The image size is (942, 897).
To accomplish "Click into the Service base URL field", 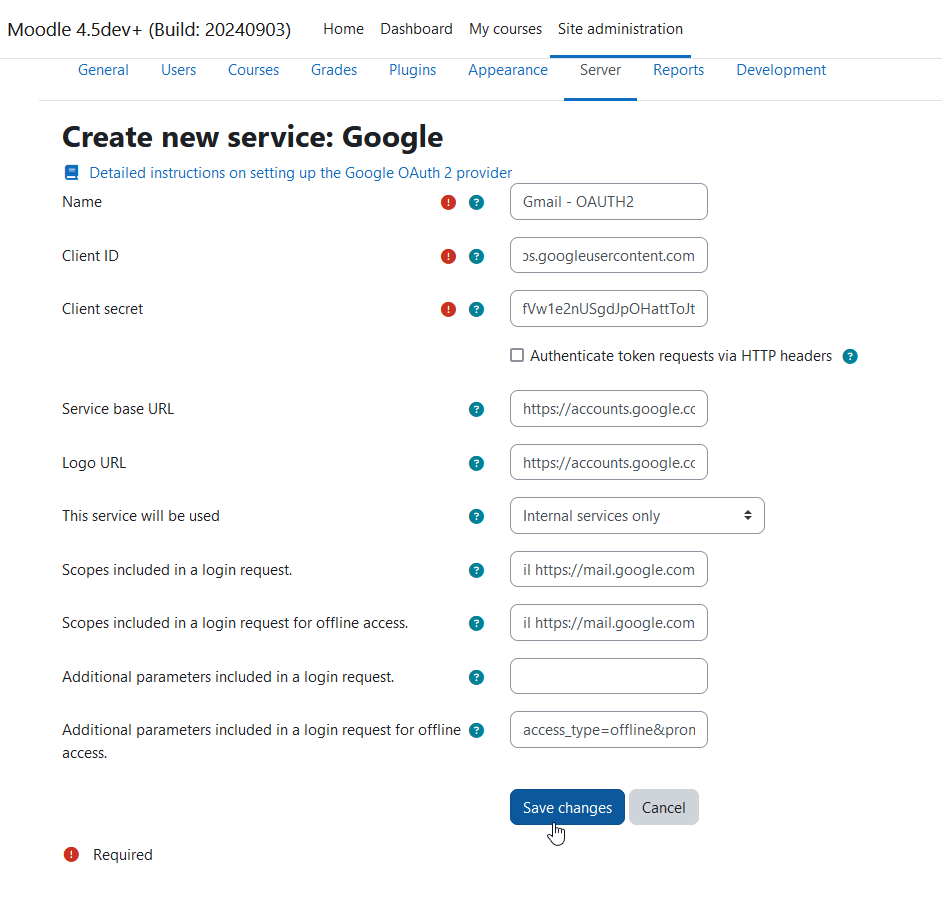I will point(609,409).
